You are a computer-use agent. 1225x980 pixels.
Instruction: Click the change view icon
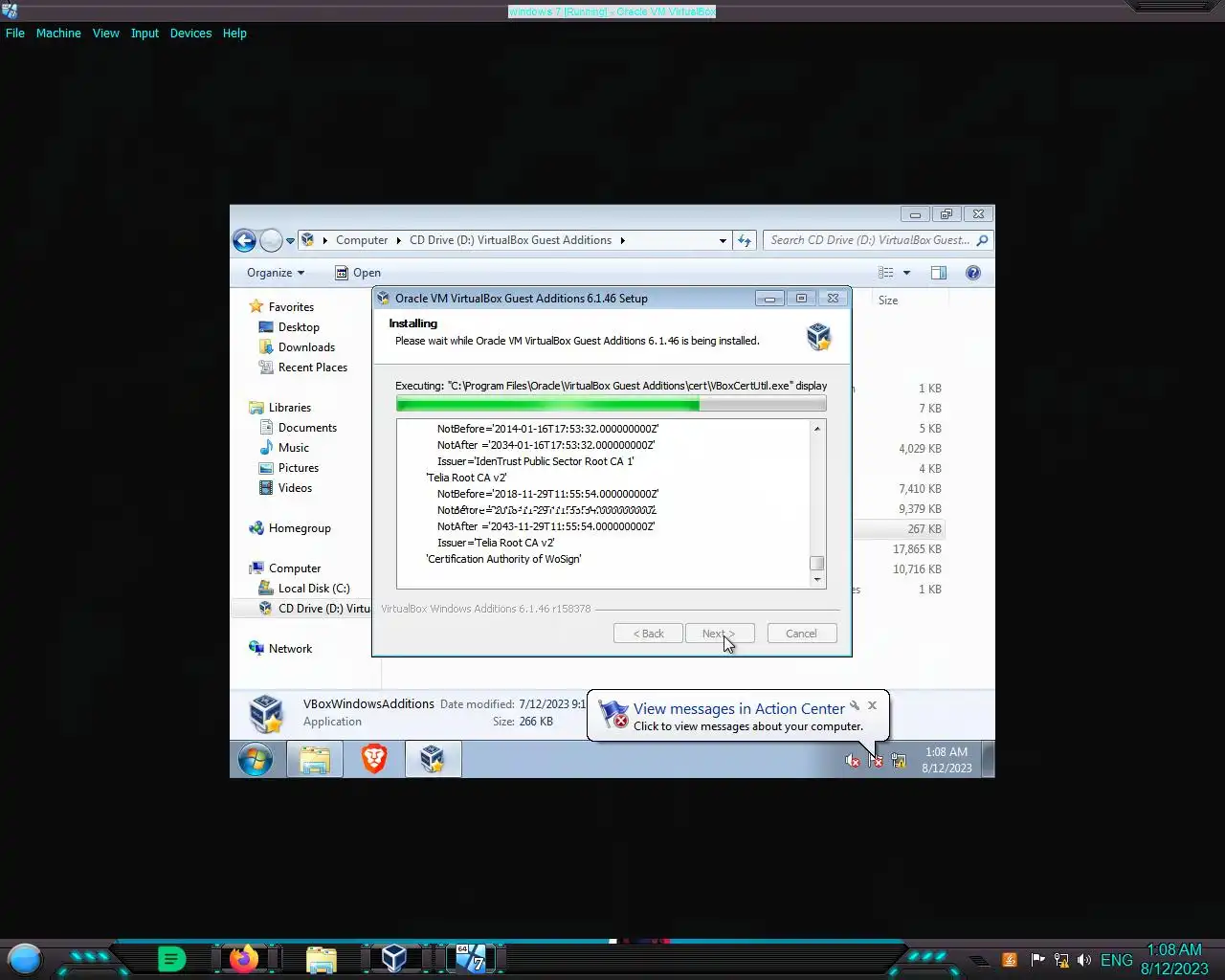click(886, 273)
